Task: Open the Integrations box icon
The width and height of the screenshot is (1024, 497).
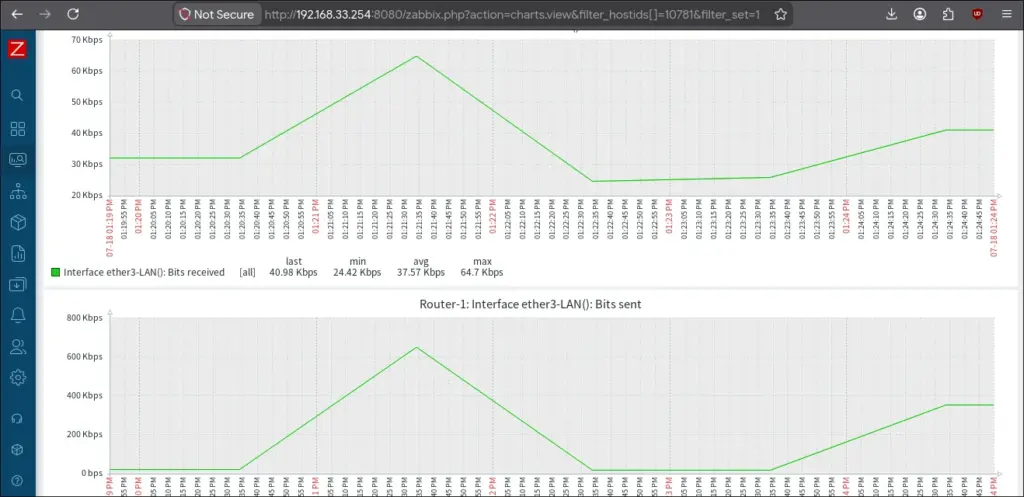Action: [18, 450]
